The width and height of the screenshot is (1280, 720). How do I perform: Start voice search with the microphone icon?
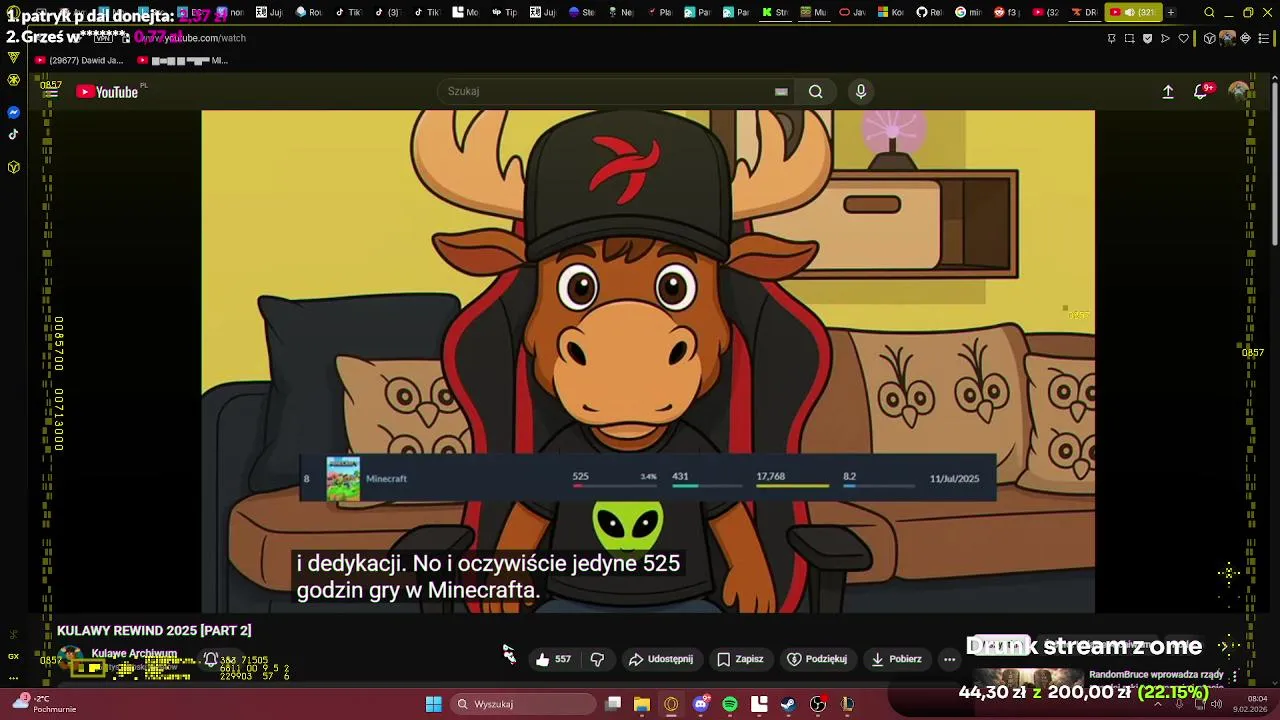point(861,91)
